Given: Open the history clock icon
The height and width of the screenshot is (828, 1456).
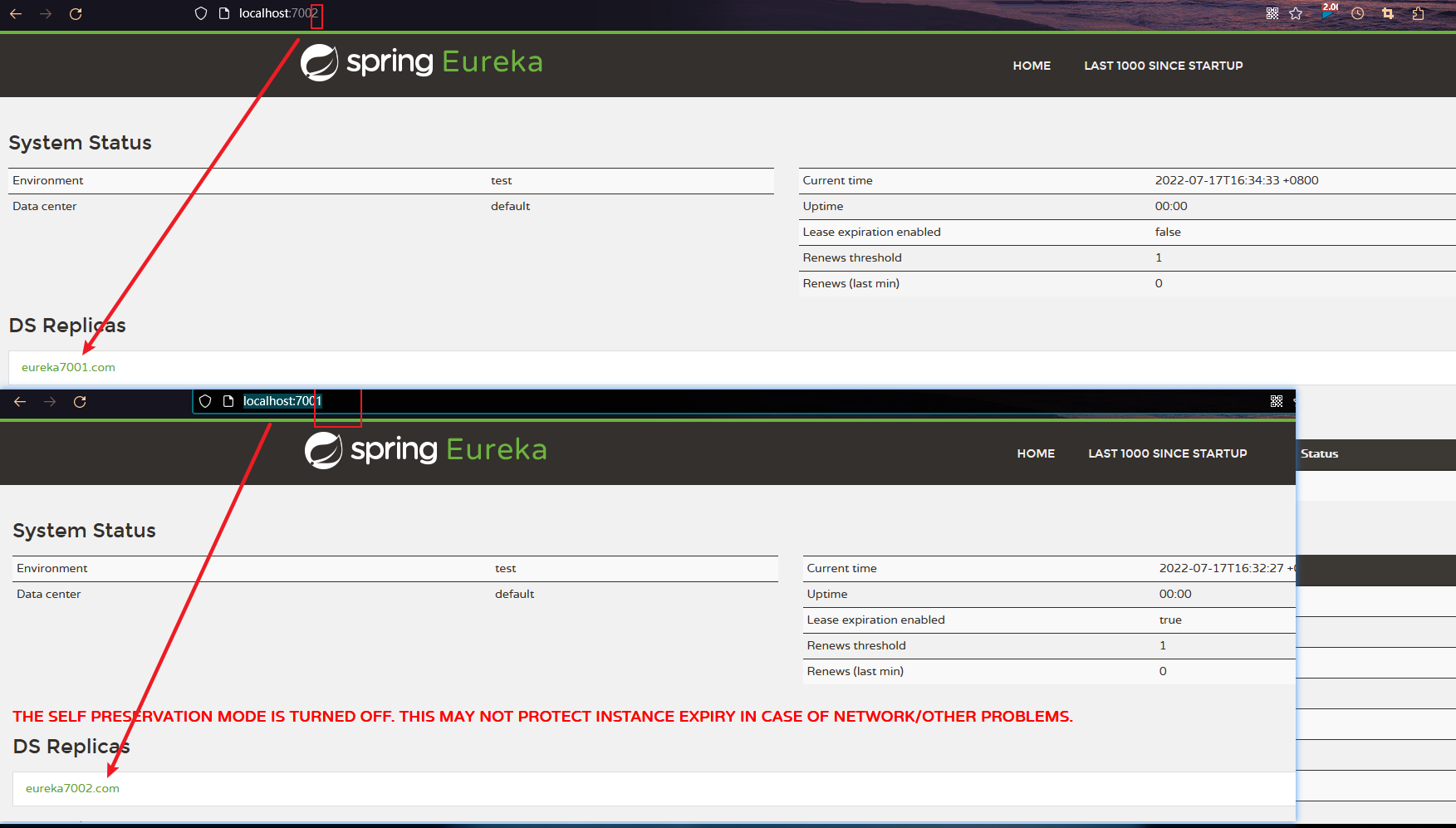Looking at the screenshot, I should pos(1358,13).
